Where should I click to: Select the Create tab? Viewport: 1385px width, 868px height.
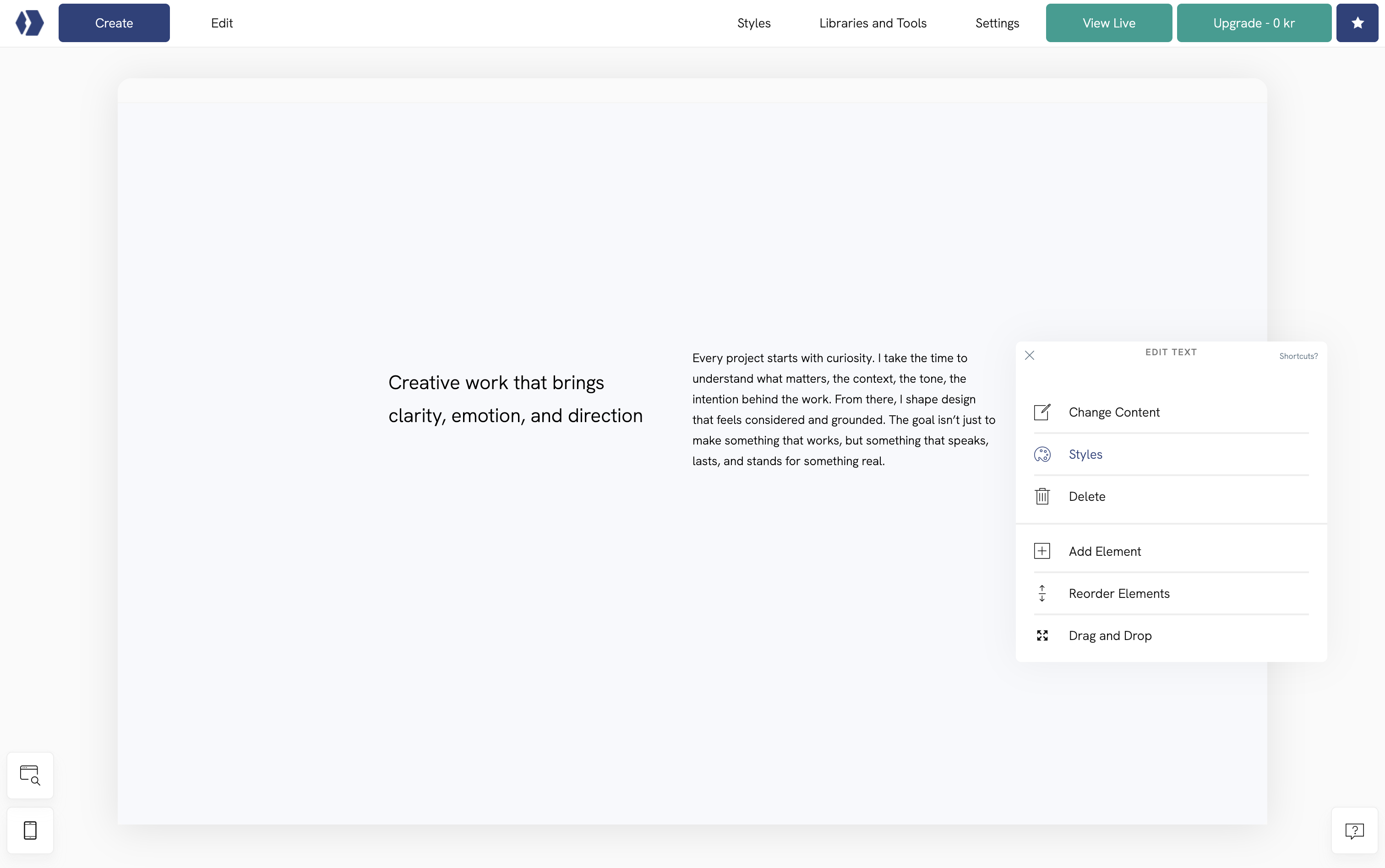click(114, 23)
